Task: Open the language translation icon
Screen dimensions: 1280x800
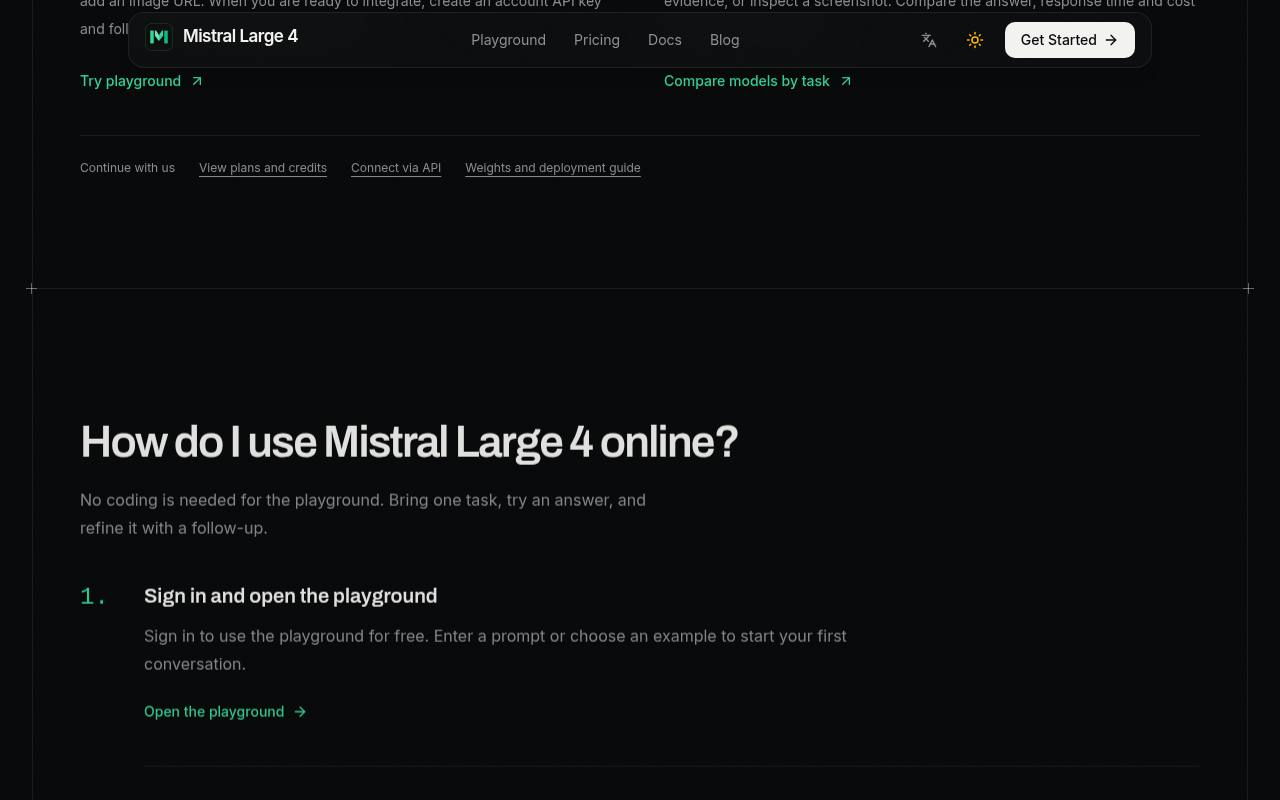Action: click(929, 40)
